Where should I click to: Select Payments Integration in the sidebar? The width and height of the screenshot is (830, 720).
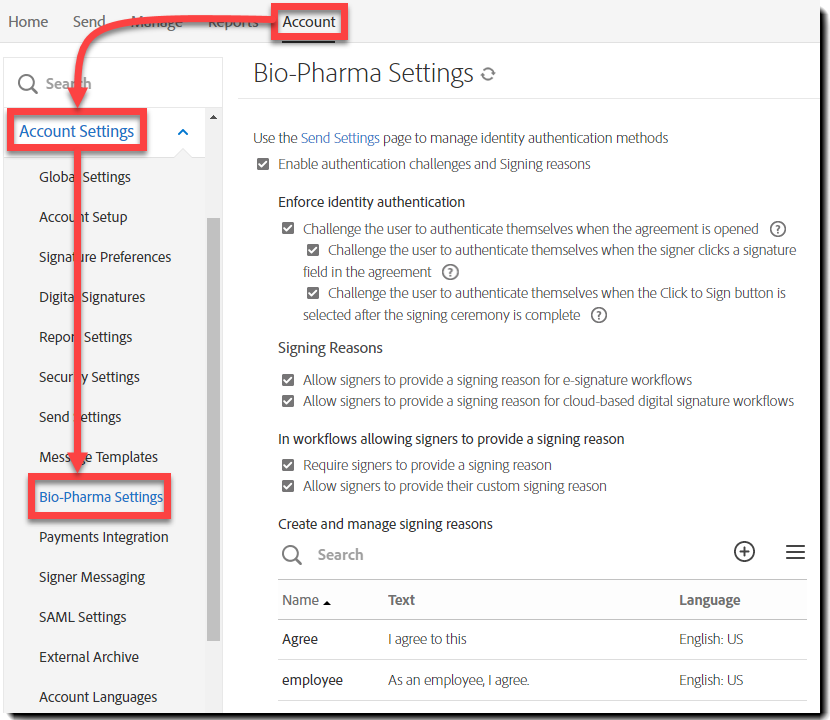[x=104, y=537]
